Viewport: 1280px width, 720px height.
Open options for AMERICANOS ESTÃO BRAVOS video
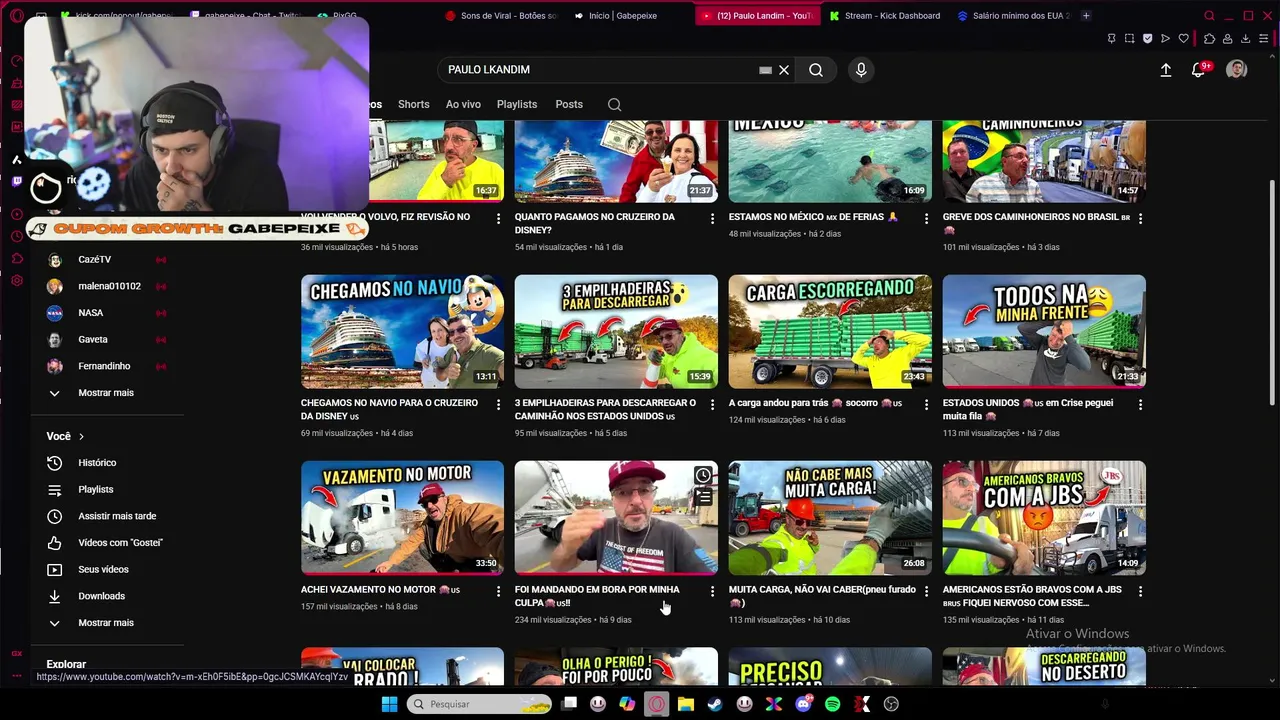pyautogui.click(x=1140, y=592)
